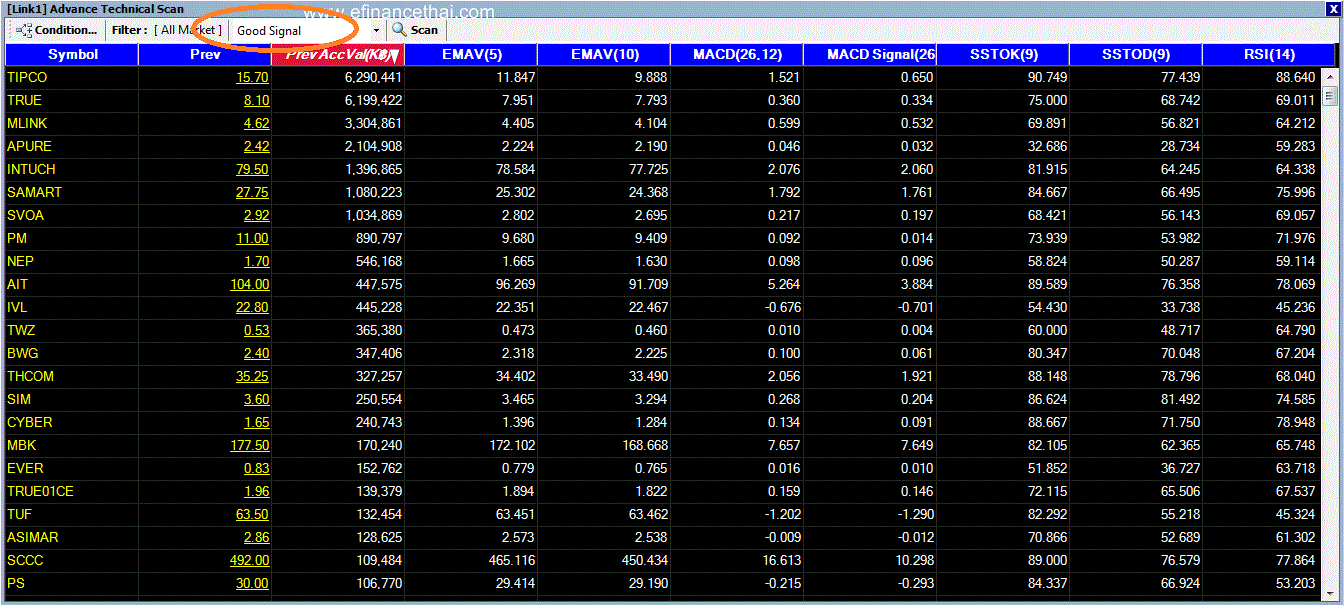Click the scrollbar up arrow

point(1329,75)
